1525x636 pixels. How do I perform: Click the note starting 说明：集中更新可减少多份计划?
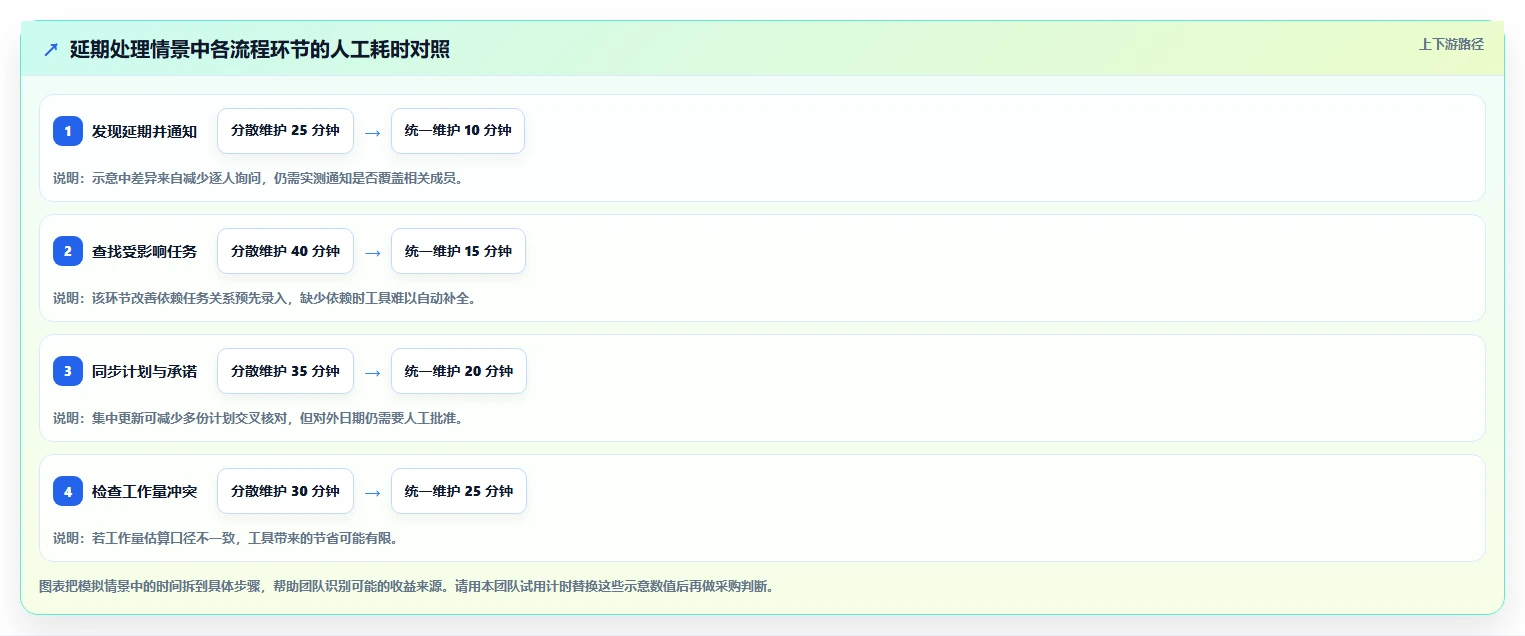258,418
